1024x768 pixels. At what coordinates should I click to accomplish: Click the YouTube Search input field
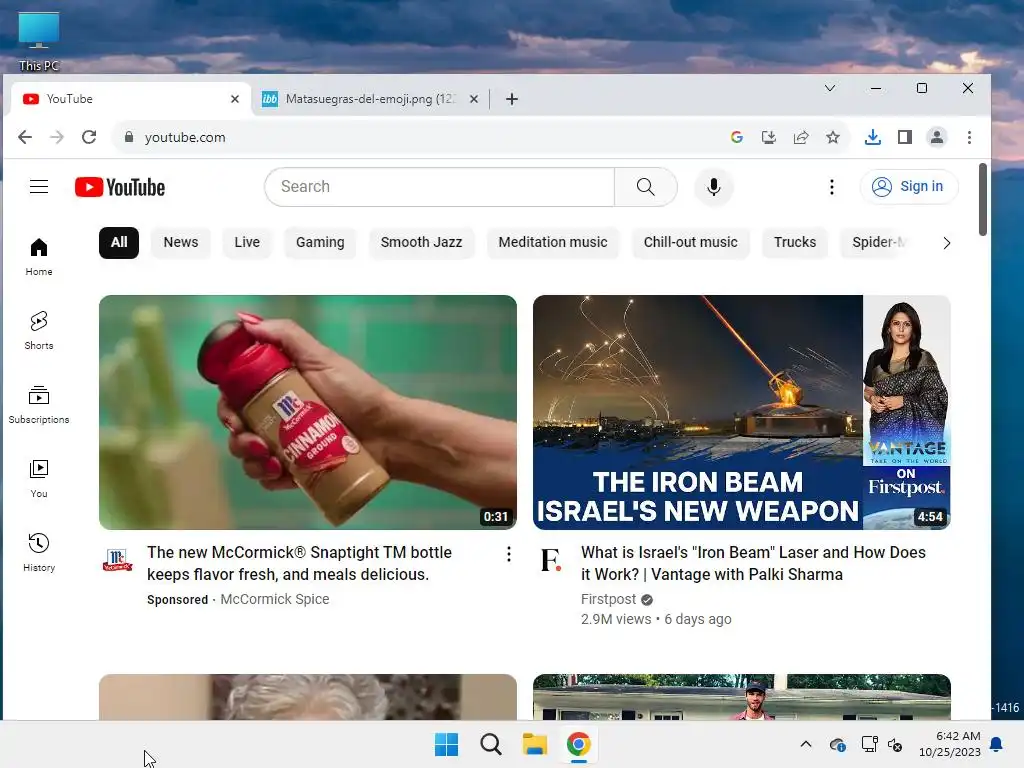tap(440, 187)
